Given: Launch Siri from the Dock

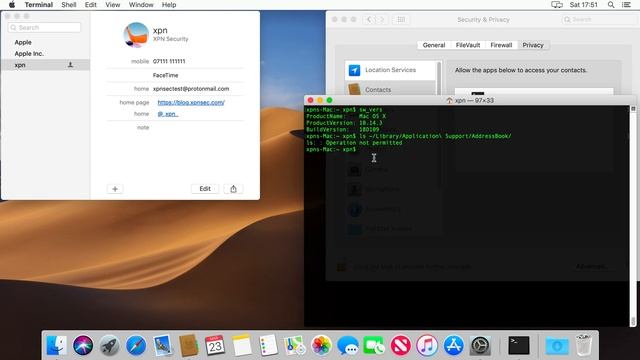Looking at the screenshot, I should point(83,346).
